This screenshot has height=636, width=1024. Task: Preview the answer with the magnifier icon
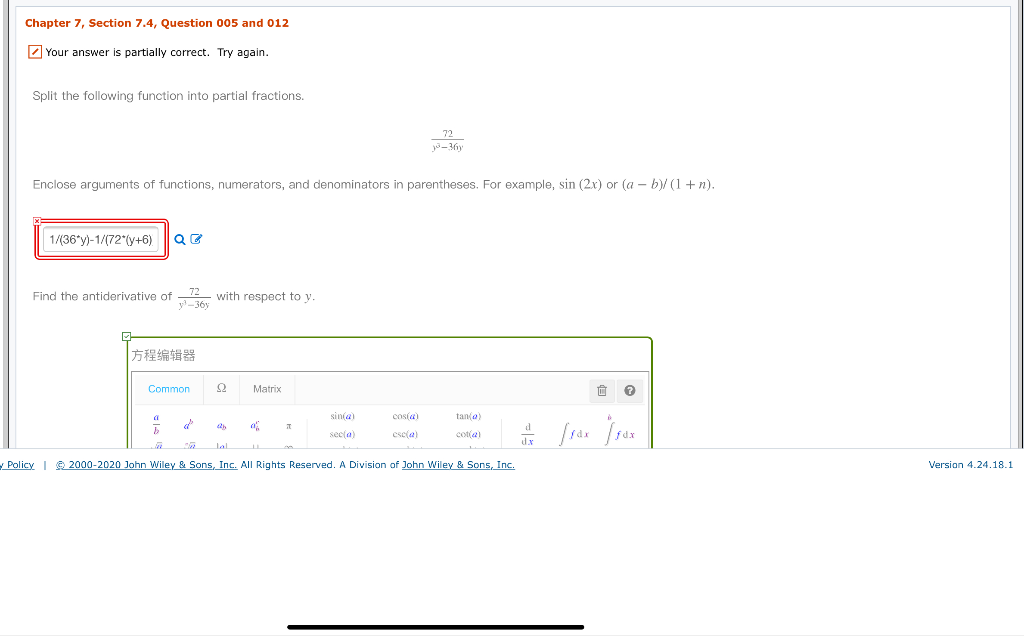[x=178, y=239]
